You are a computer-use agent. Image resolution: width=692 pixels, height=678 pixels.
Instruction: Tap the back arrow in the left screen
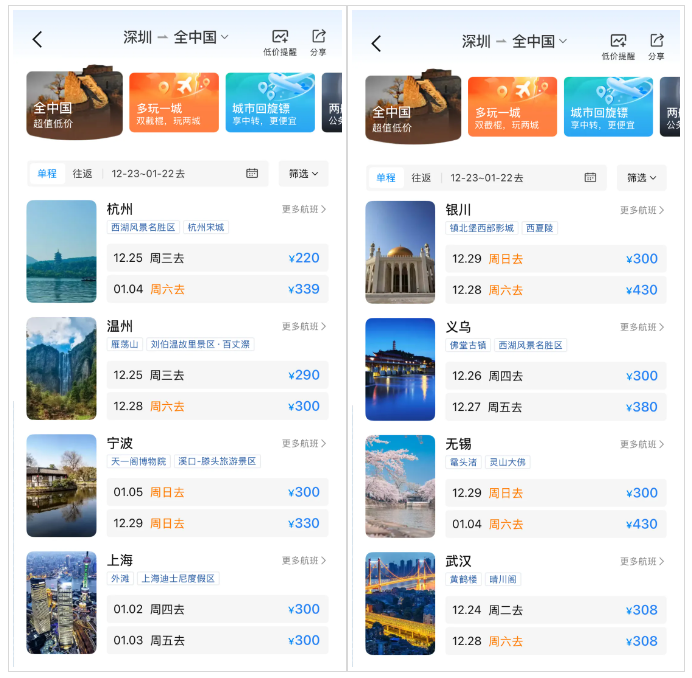pyautogui.click(x=37, y=39)
